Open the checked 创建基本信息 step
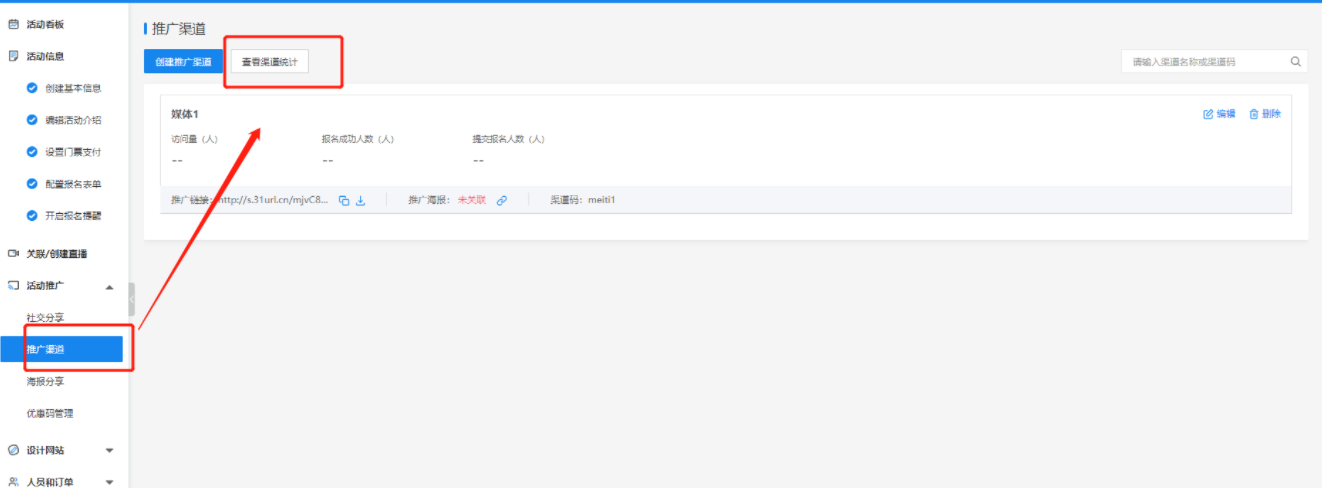The image size is (1322, 488). click(x=72, y=88)
